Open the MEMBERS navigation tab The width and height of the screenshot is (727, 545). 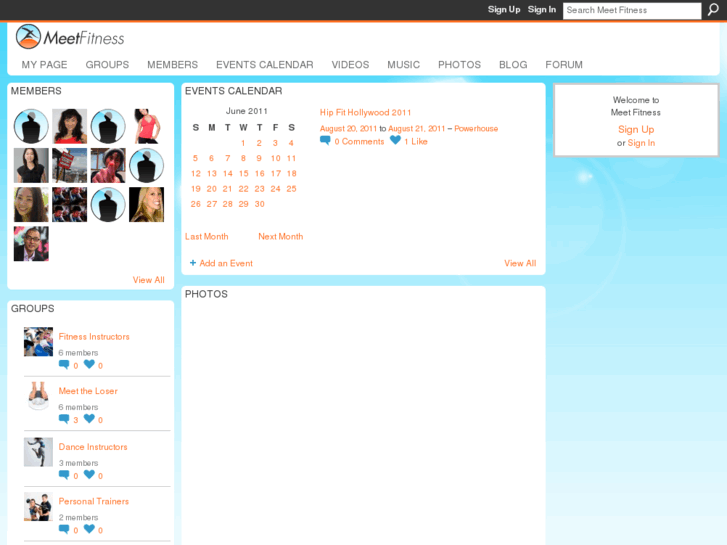(172, 65)
